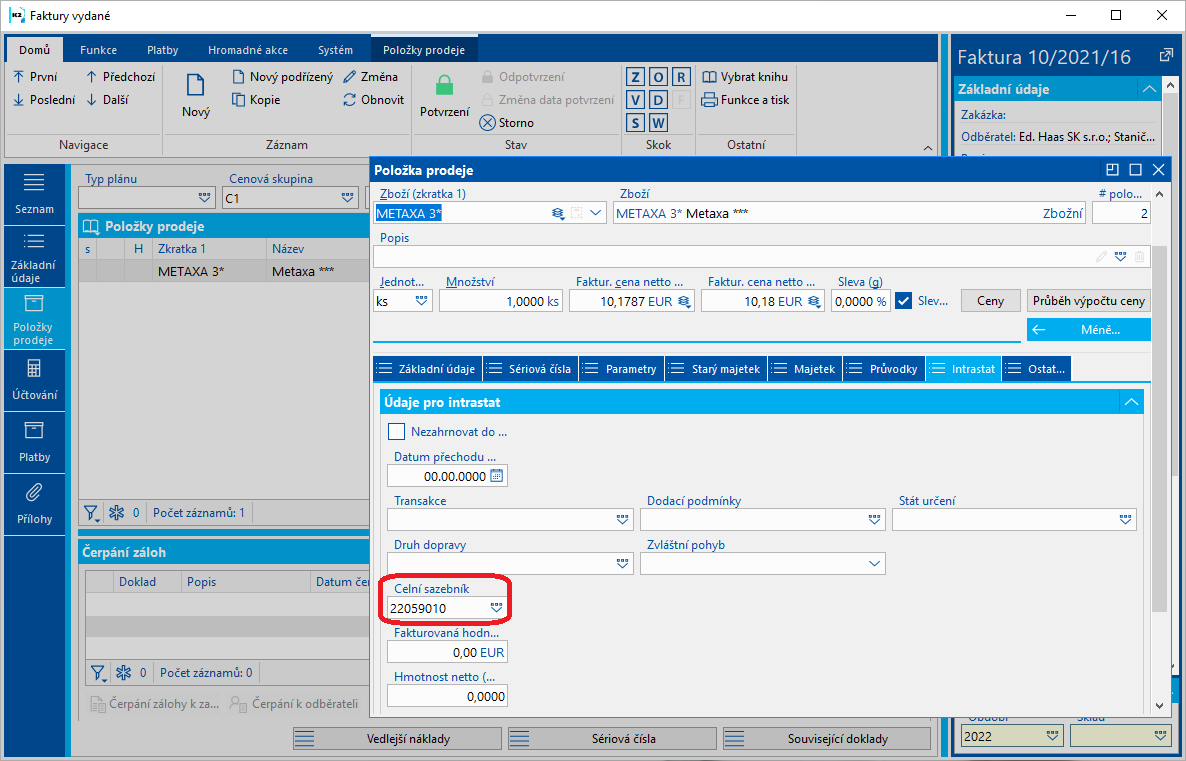The height and width of the screenshot is (761, 1186).
Task: Switch to the Průvodky item tab
Action: click(x=883, y=369)
